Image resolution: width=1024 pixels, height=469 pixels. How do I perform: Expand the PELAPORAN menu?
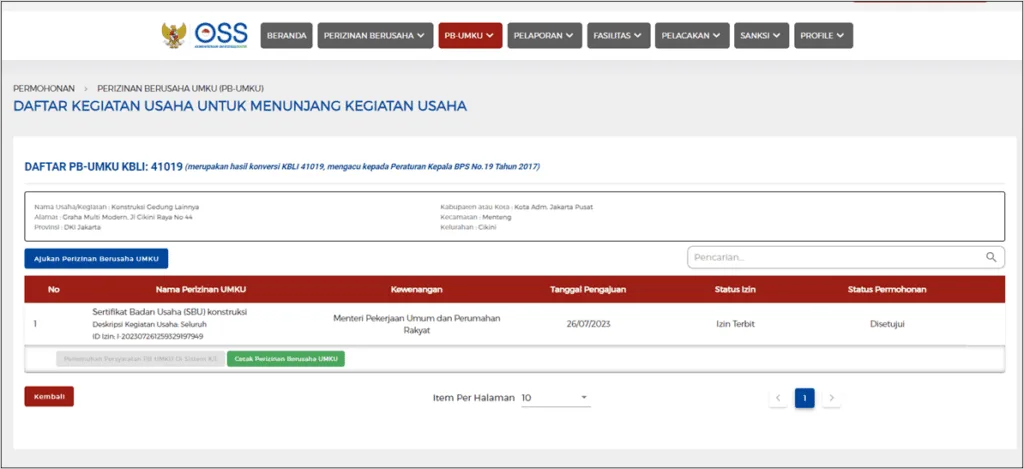pyautogui.click(x=544, y=36)
